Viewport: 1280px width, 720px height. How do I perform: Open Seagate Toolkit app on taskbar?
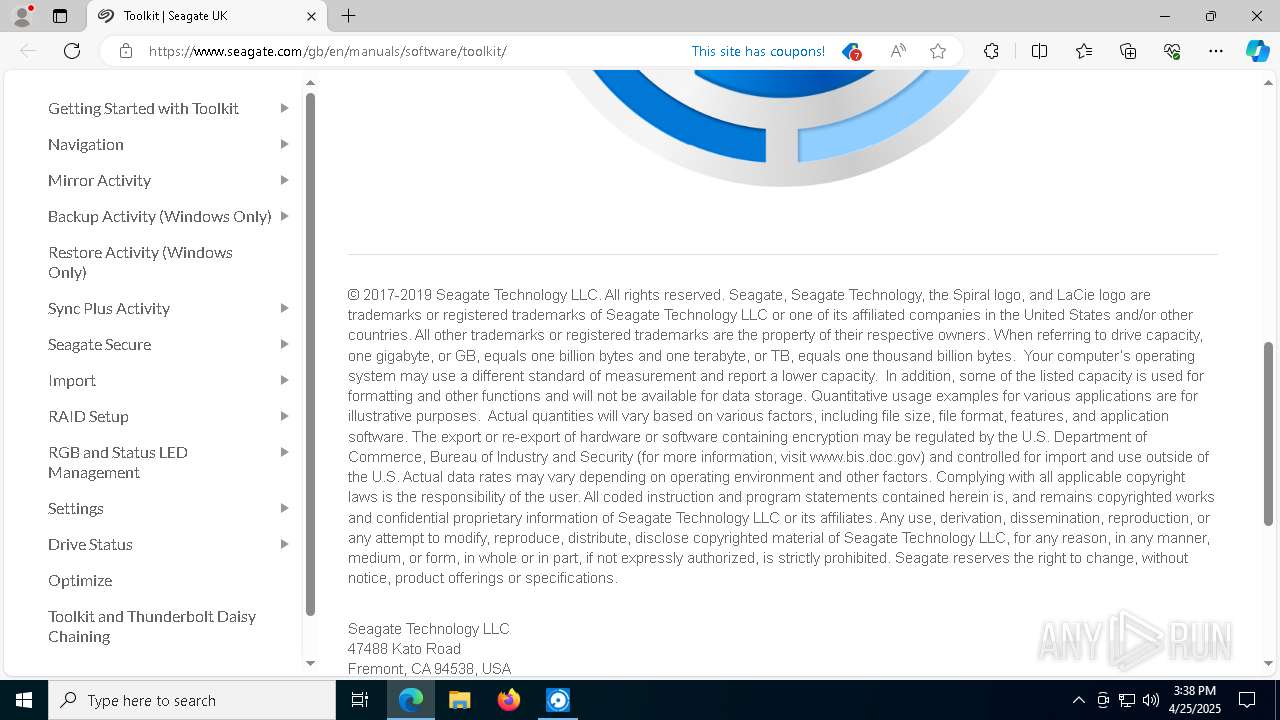click(558, 700)
